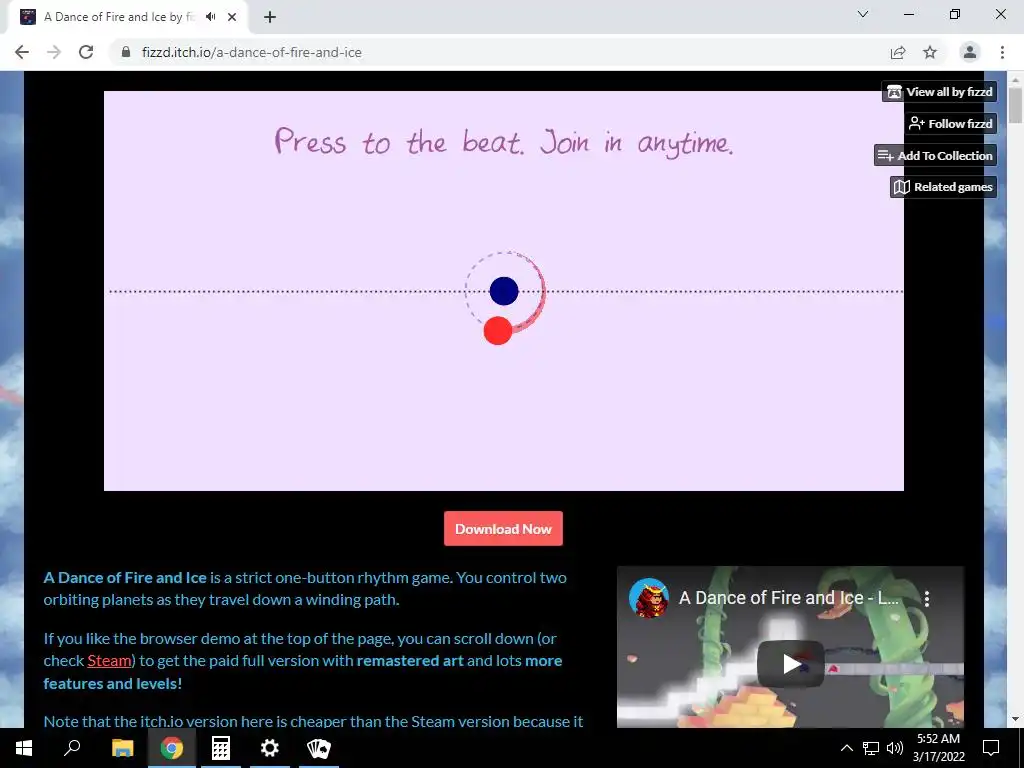Open YouTube video more options menu
This screenshot has height=768, width=1024.
926,598
